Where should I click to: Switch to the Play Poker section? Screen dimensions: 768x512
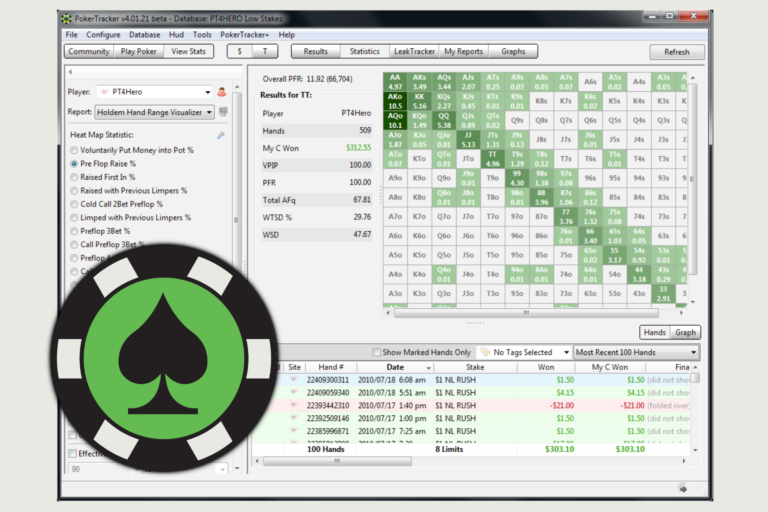click(x=139, y=51)
